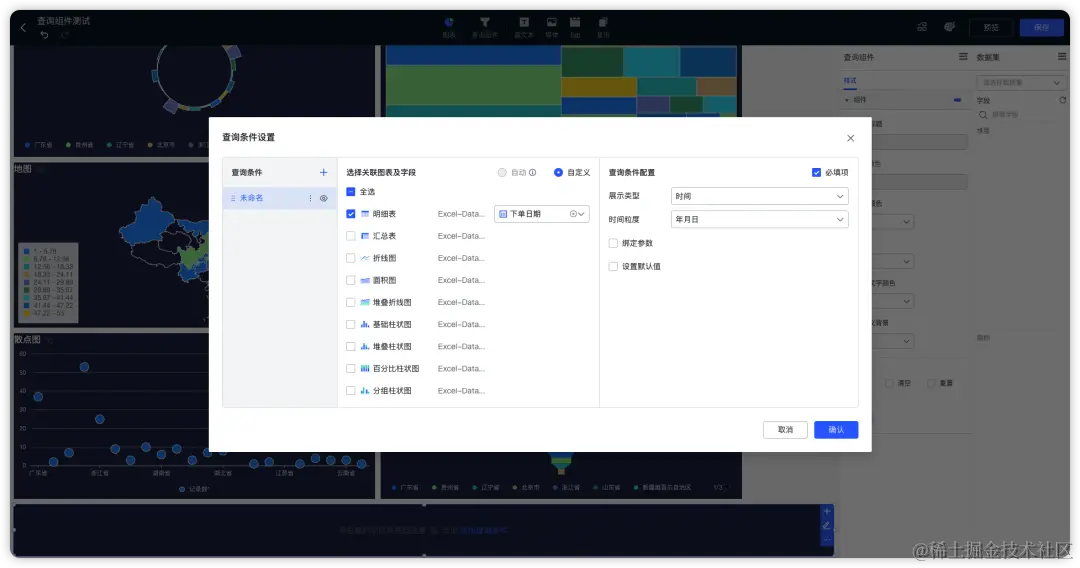Click the 保存 button in the header
This screenshot has height=568, width=1080.
tap(1041, 28)
